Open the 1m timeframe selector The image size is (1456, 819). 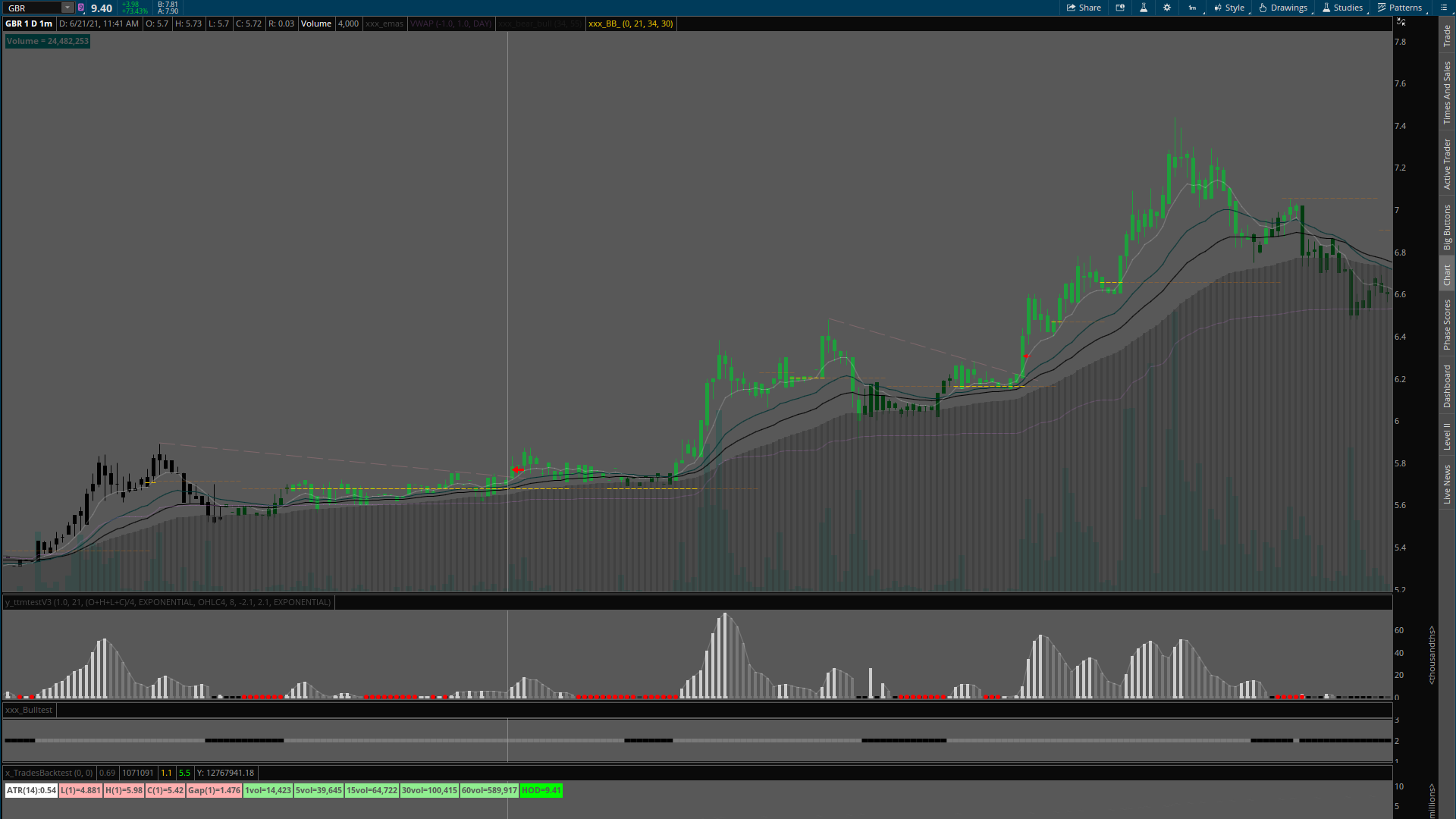pyautogui.click(x=1193, y=8)
